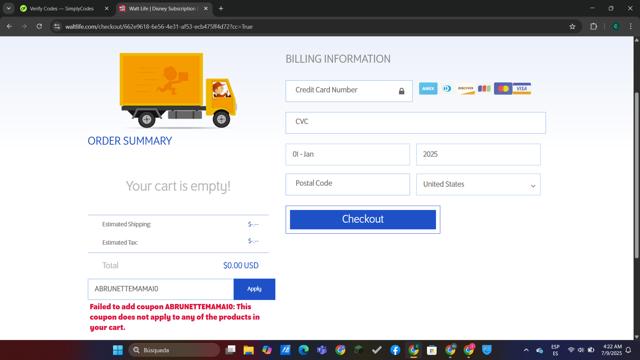640x360 pixels.
Task: Apply the coupon code
Action: pyautogui.click(x=254, y=289)
